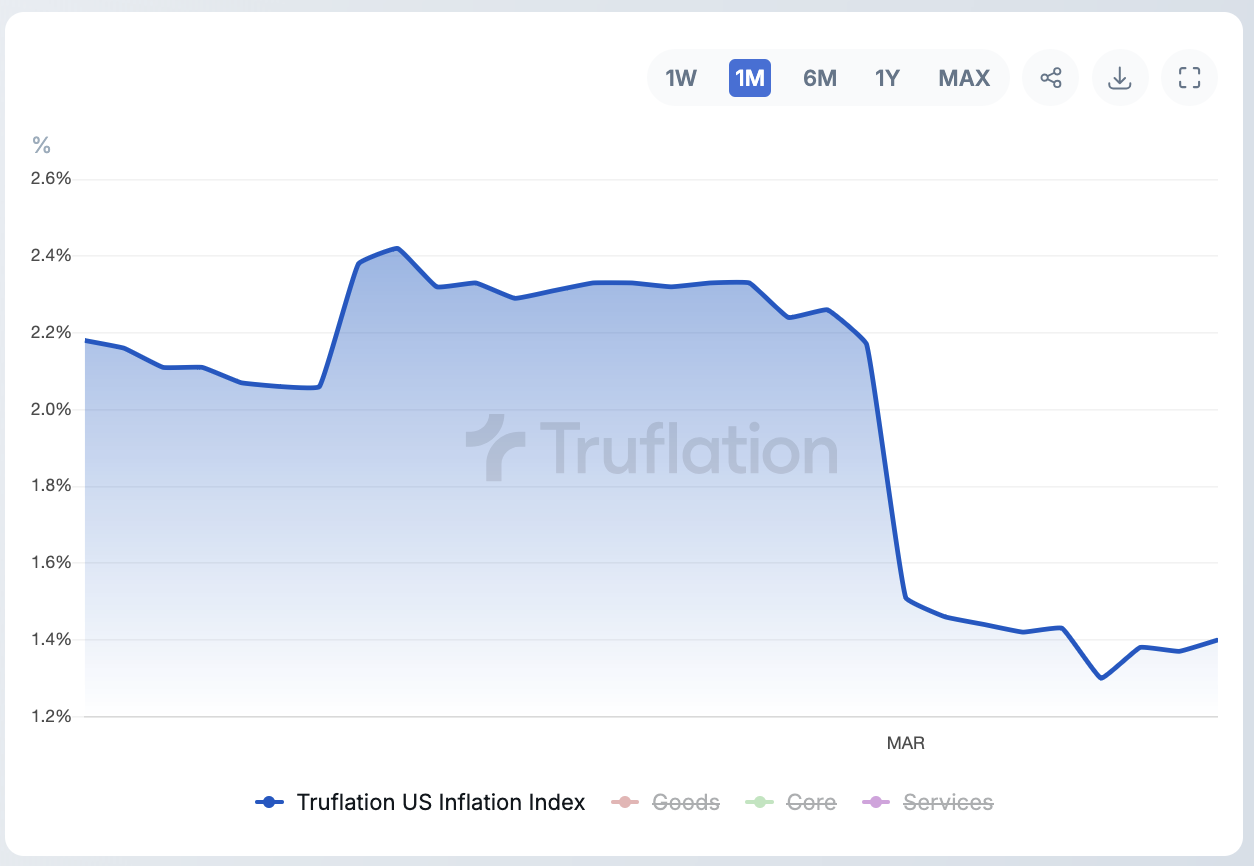Click the line's lowest dip near 1.3%
The width and height of the screenshot is (1254, 866).
(x=1101, y=678)
